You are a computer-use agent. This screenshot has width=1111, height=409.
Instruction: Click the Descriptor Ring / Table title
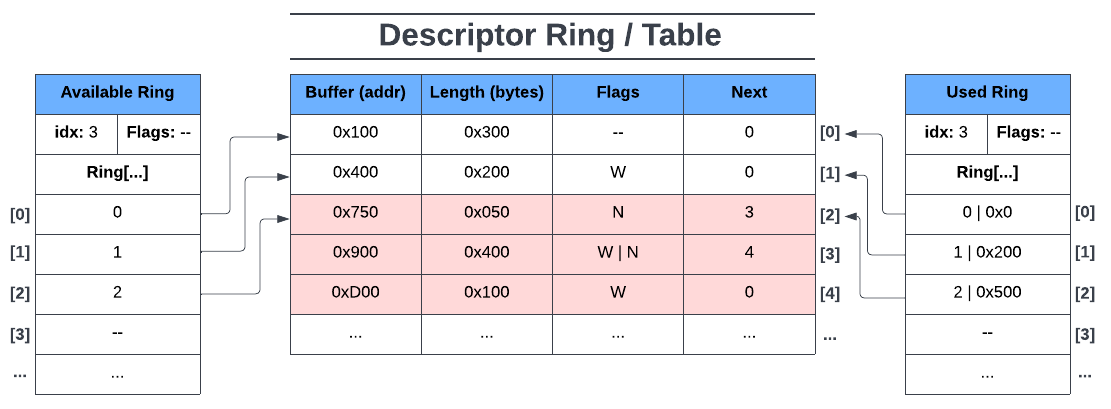[x=550, y=36]
